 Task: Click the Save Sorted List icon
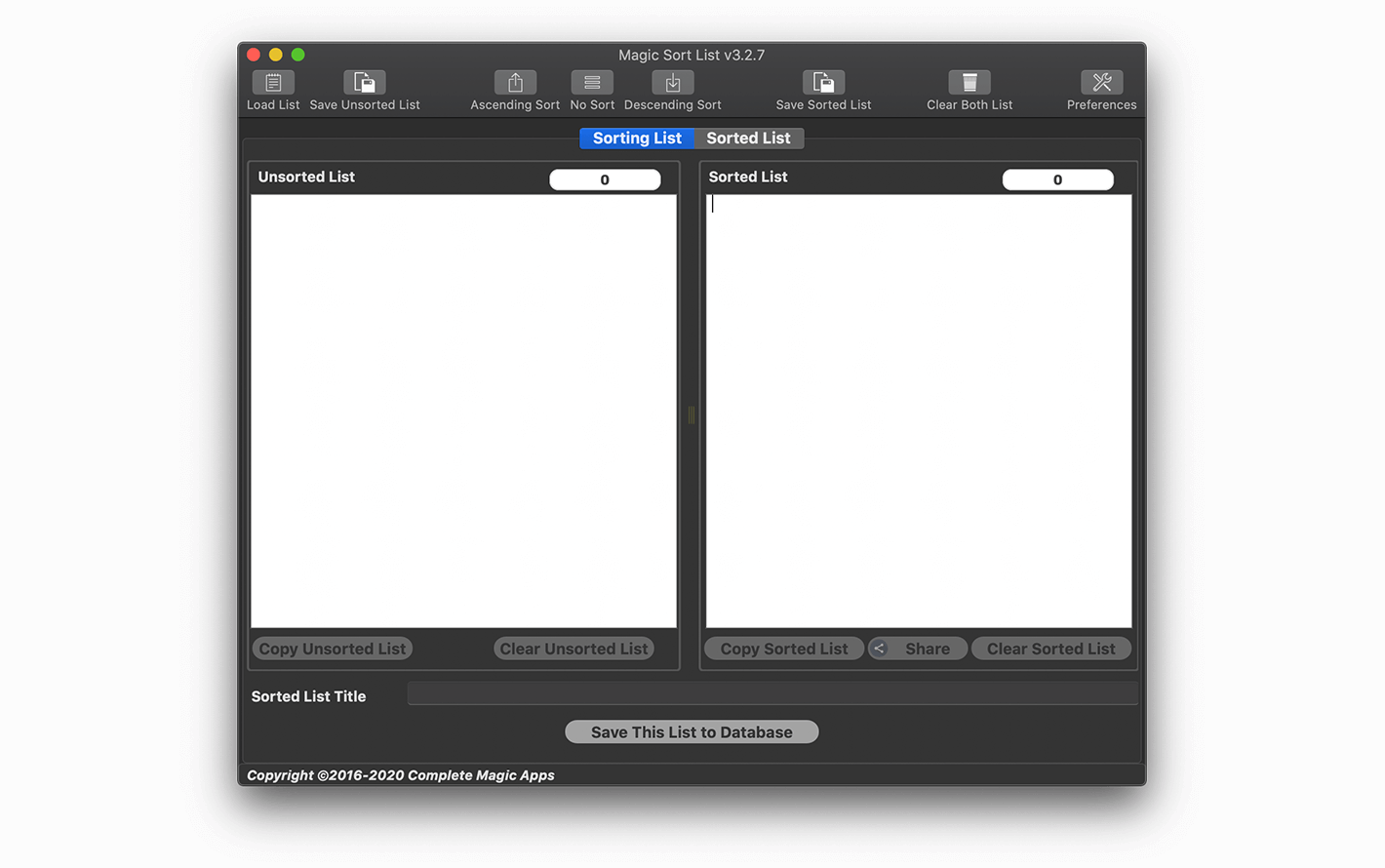823,83
